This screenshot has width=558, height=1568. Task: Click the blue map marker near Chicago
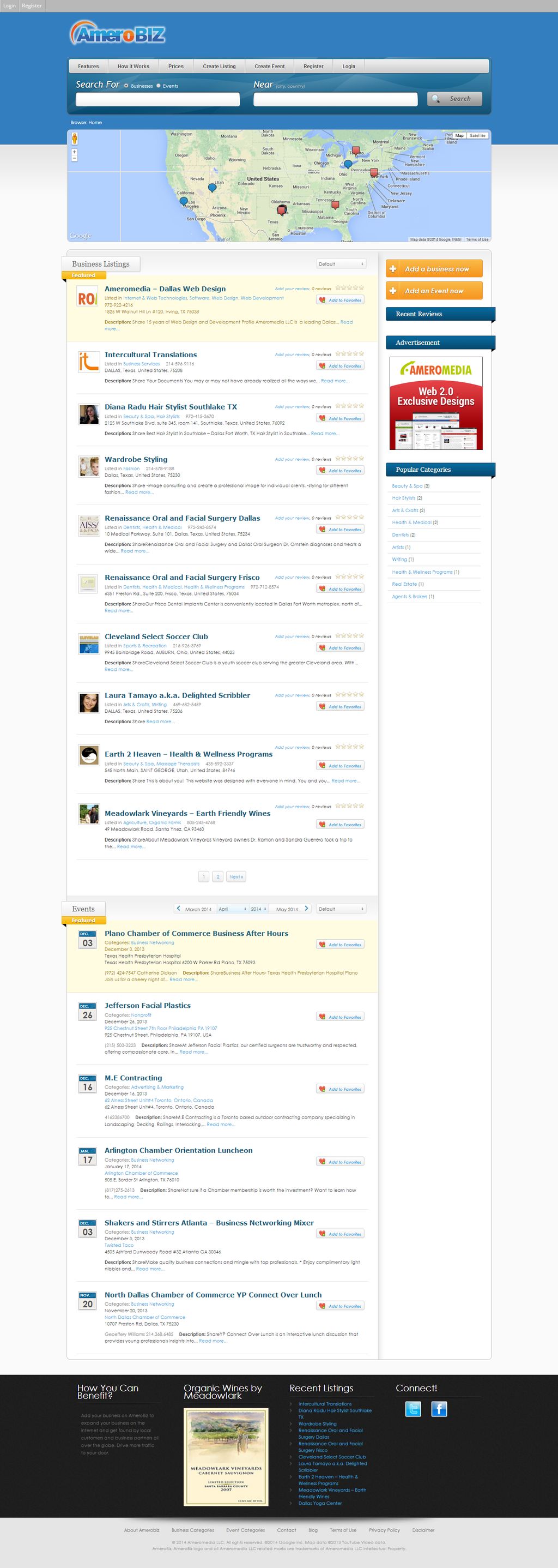point(348,164)
